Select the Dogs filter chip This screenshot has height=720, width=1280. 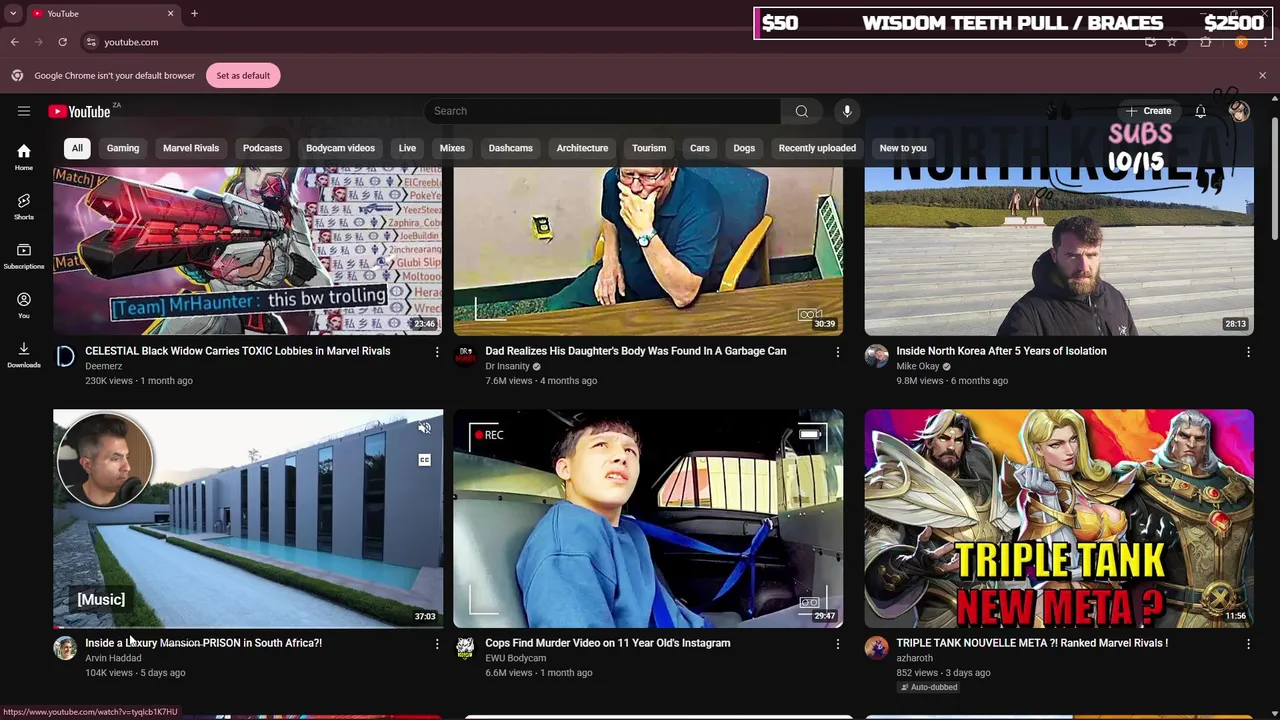pyautogui.click(x=744, y=148)
